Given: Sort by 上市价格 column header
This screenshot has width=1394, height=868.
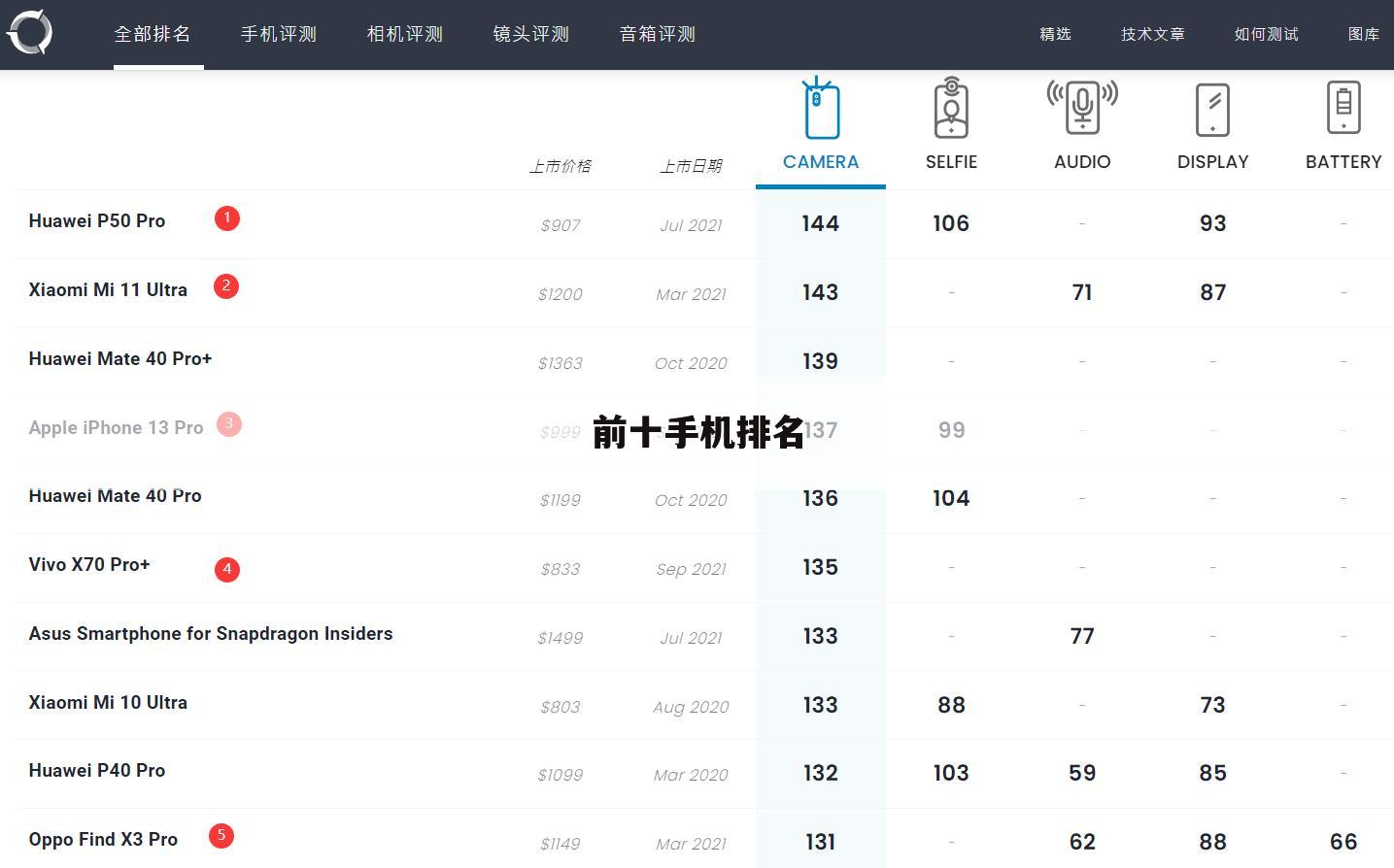Looking at the screenshot, I should click(561, 166).
